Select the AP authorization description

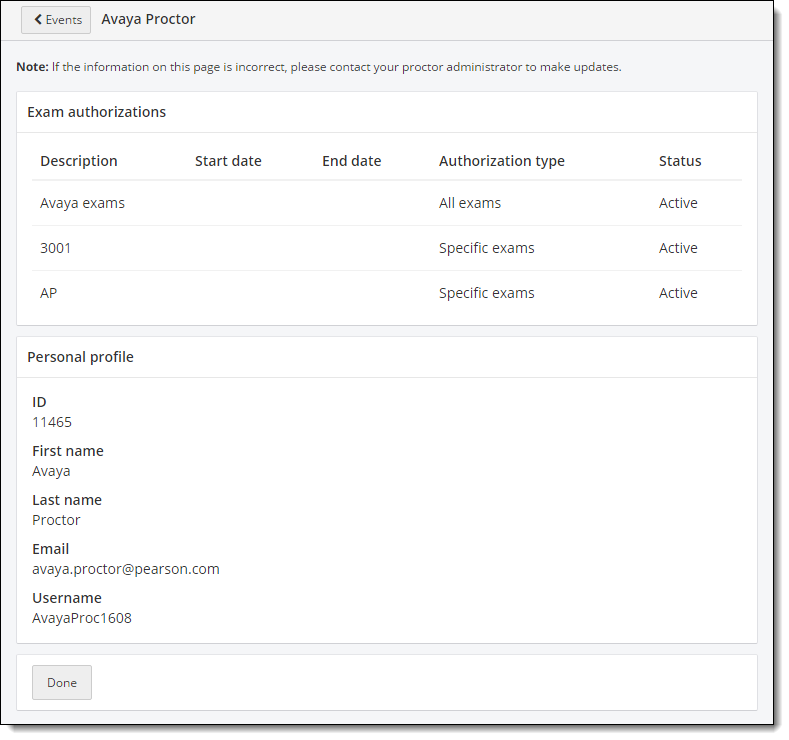click(x=47, y=293)
